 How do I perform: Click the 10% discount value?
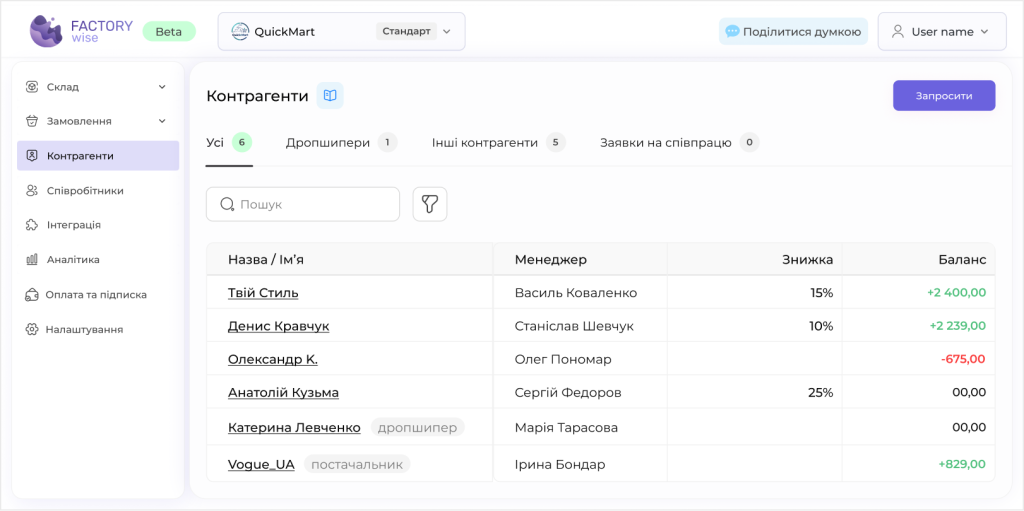click(821, 326)
